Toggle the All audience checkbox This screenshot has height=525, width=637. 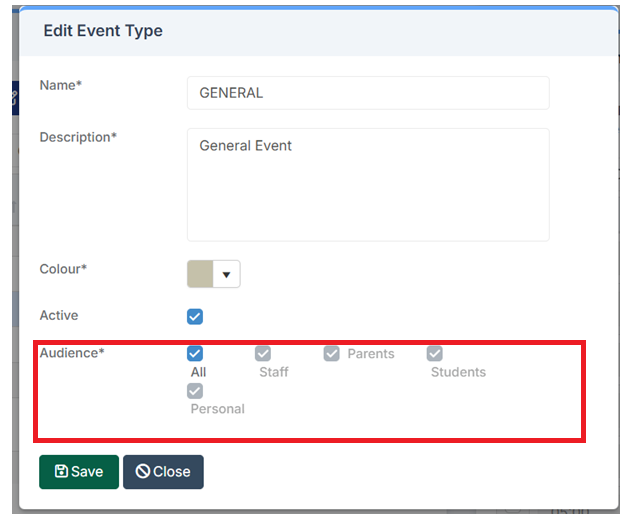tap(195, 353)
